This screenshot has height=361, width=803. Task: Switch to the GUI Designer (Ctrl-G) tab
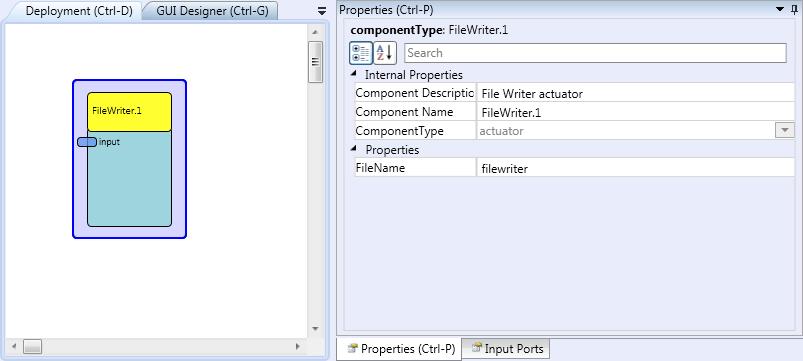pos(212,11)
